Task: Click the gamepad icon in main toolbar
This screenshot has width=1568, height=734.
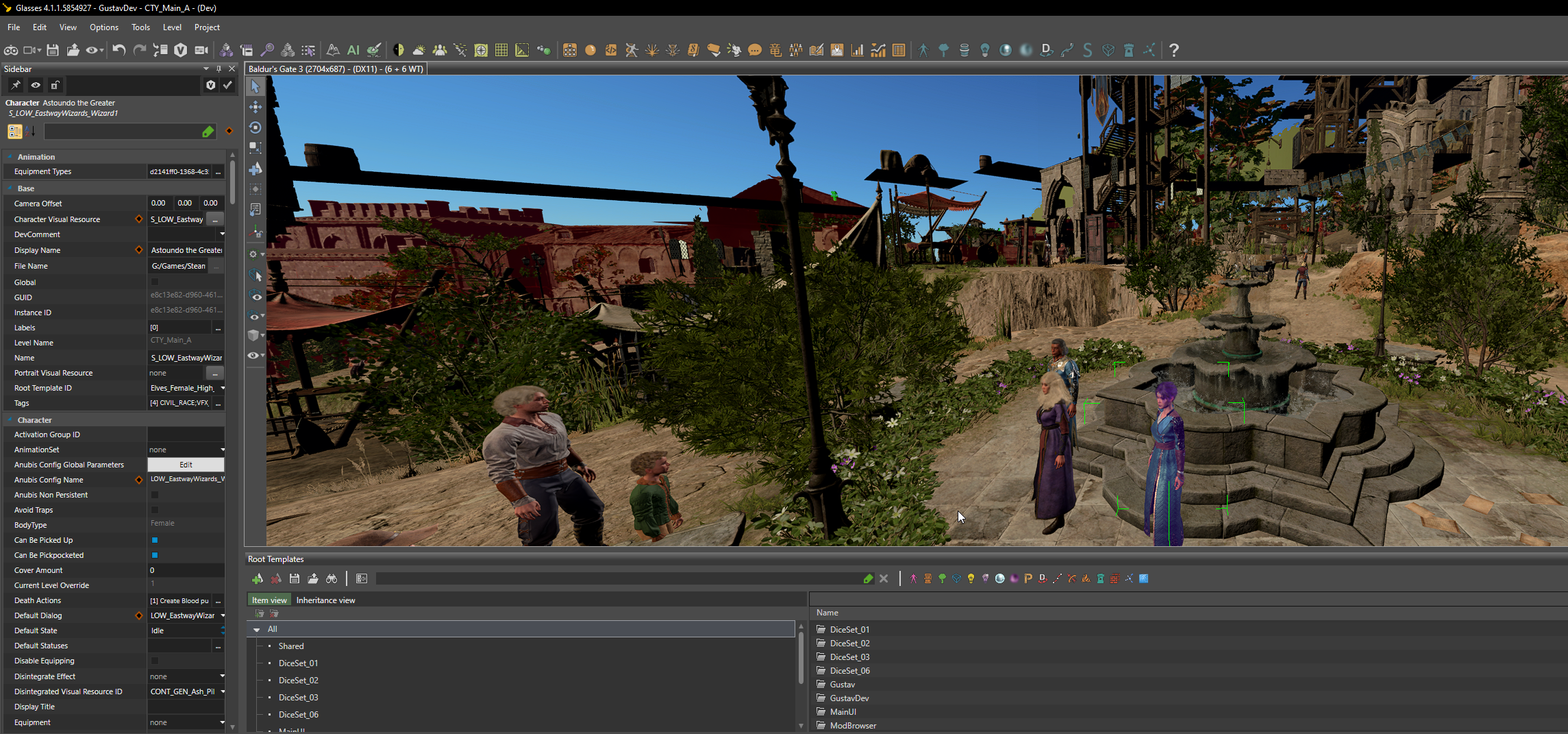Action: (12, 50)
